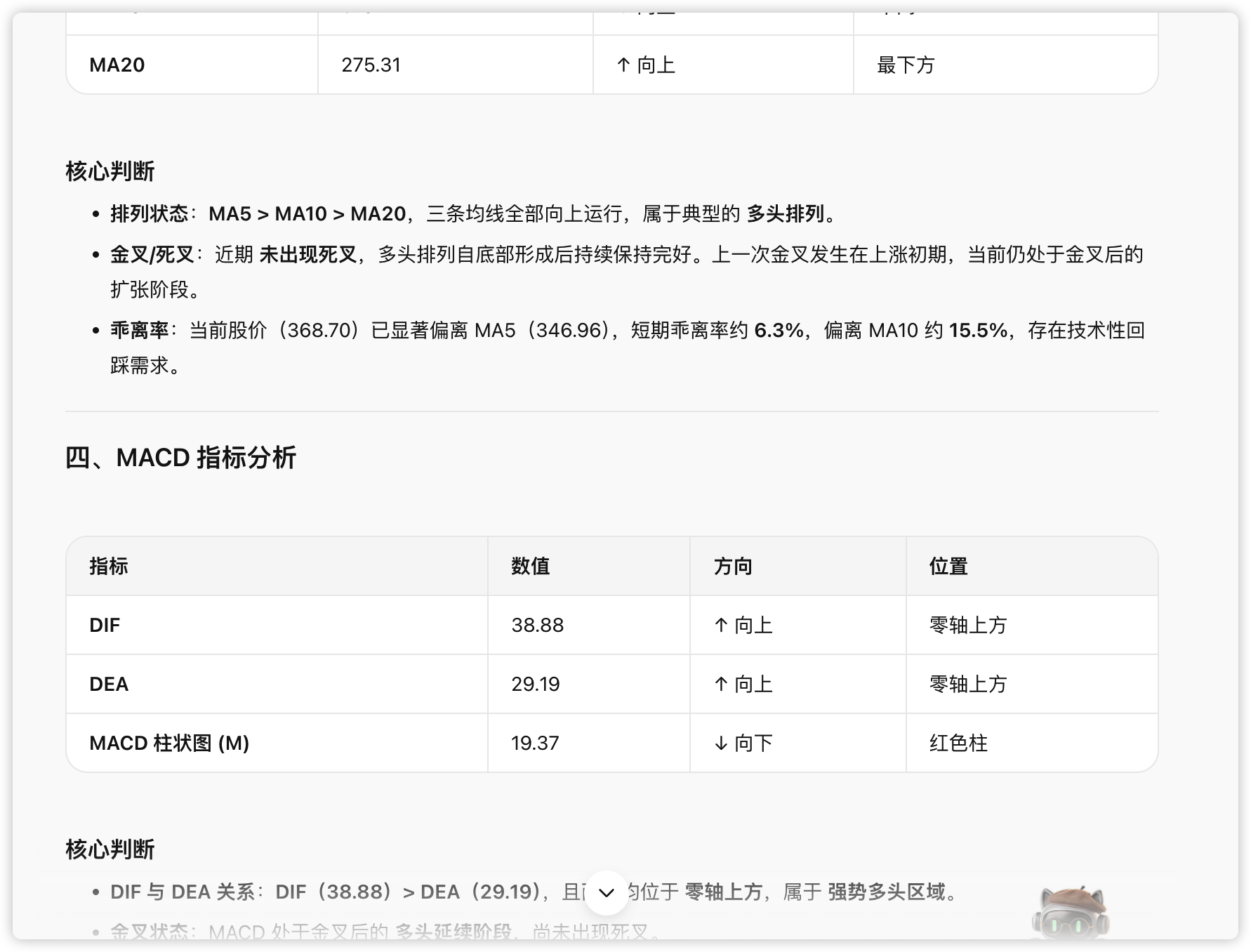Click the 红色柱 position cell
Image resolution: width=1251 pixels, height=952 pixels.
(x=958, y=743)
